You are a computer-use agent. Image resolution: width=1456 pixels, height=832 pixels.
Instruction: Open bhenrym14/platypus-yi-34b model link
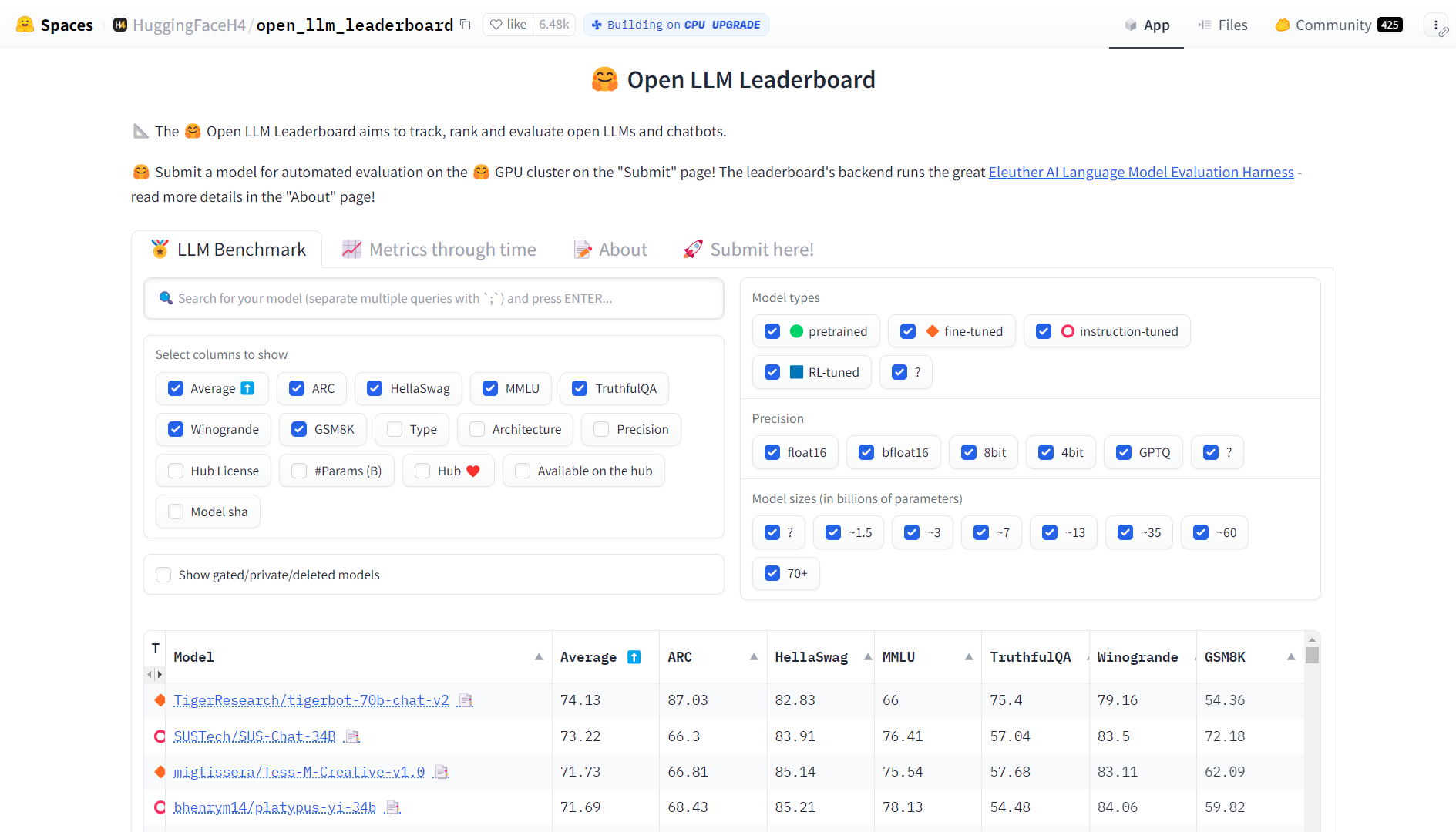pos(274,807)
